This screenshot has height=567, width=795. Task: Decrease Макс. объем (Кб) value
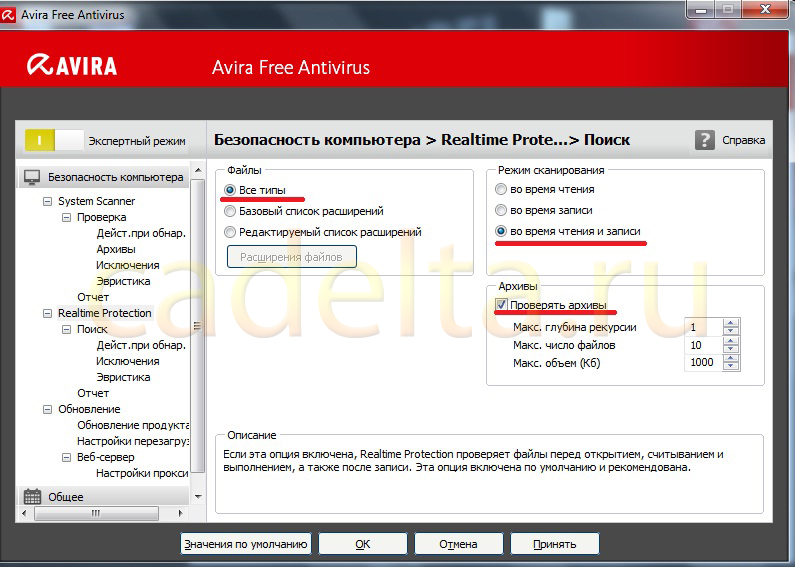pyautogui.click(x=731, y=367)
